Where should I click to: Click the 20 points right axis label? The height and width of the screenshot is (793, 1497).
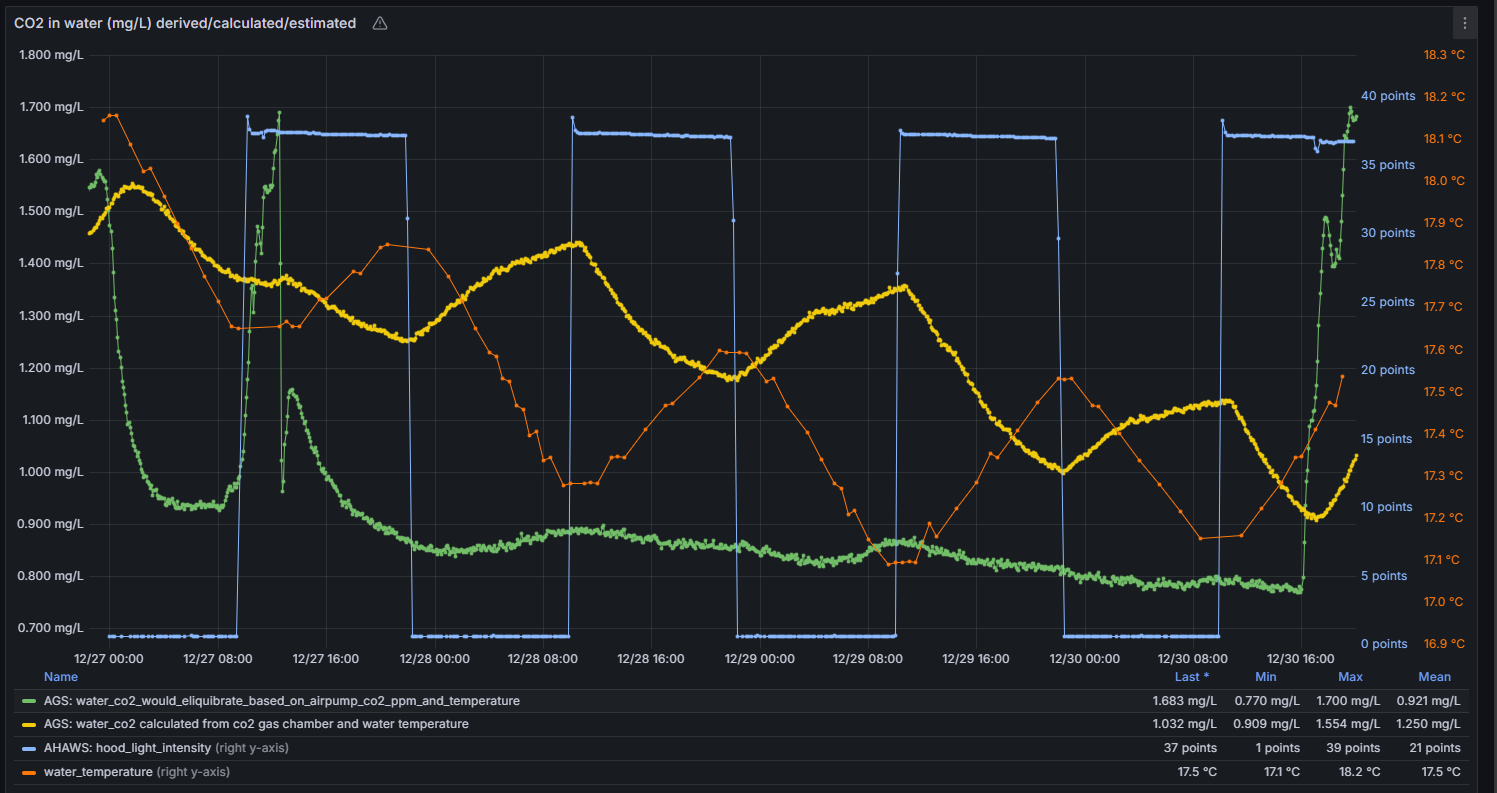[1388, 370]
